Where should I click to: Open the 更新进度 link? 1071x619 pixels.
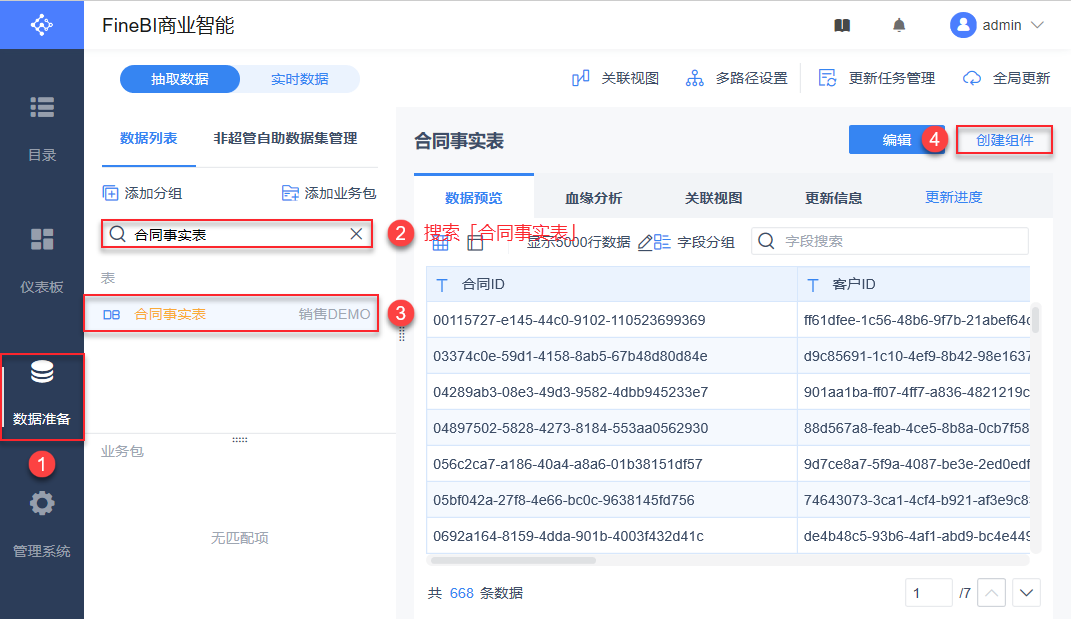954,197
